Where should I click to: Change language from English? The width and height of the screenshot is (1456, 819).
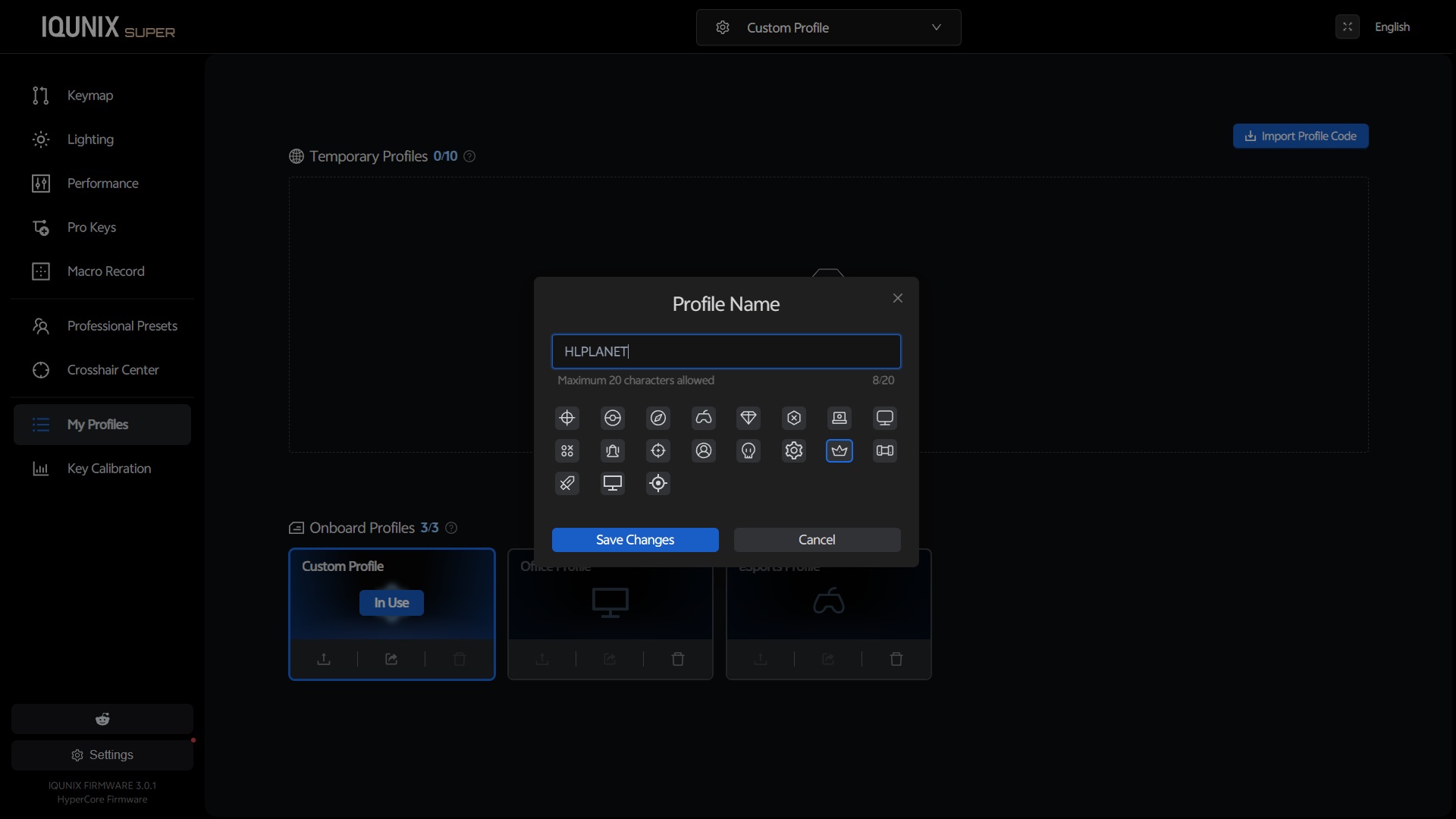coord(1392,27)
